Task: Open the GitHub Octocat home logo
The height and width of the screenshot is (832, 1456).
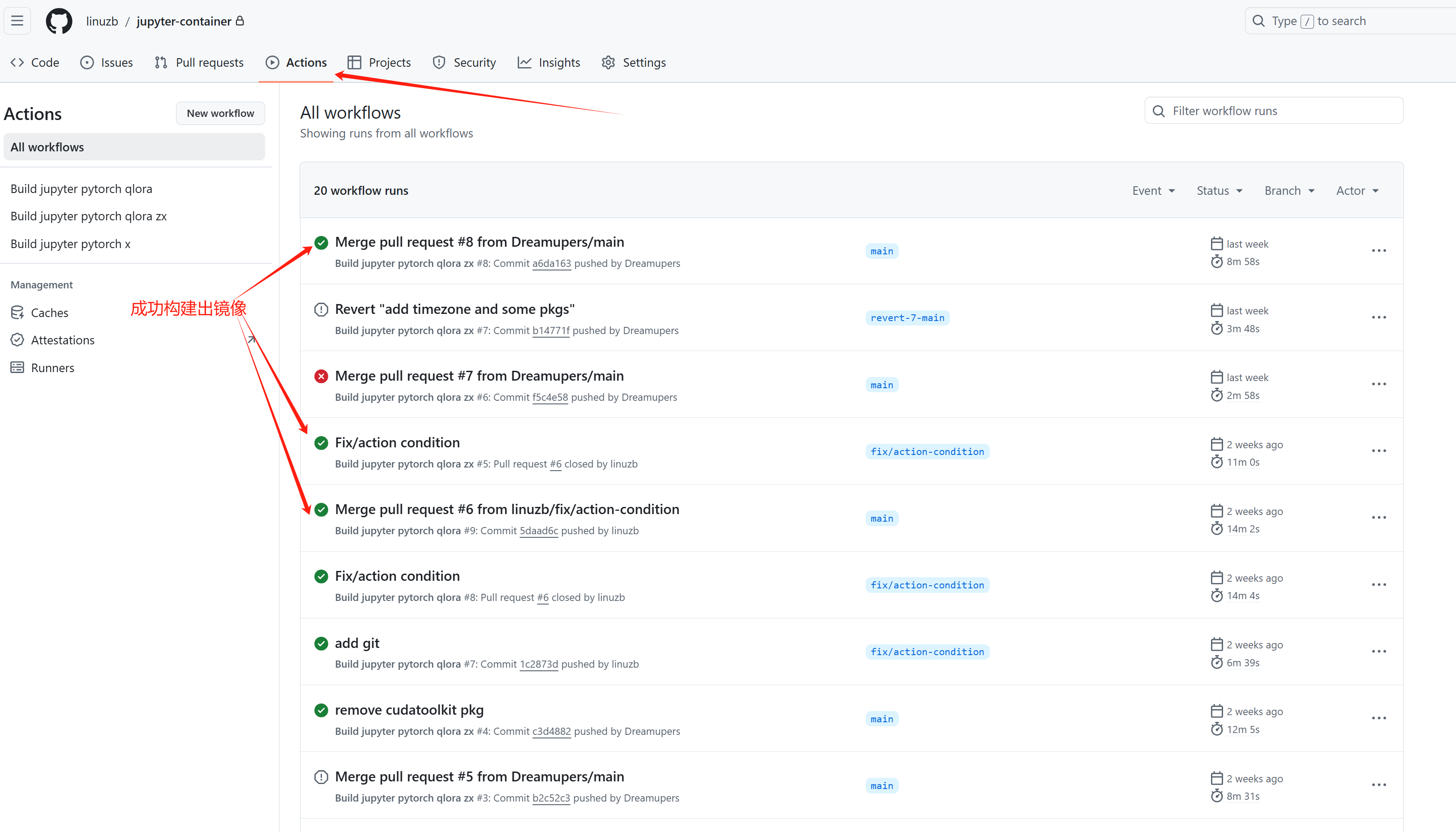Action: (59, 21)
